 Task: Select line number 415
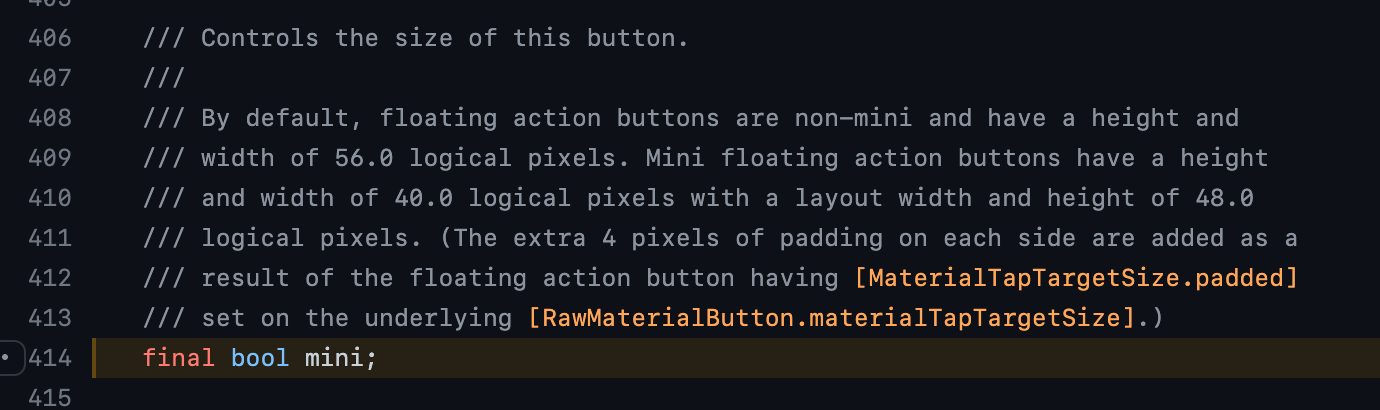(50, 397)
